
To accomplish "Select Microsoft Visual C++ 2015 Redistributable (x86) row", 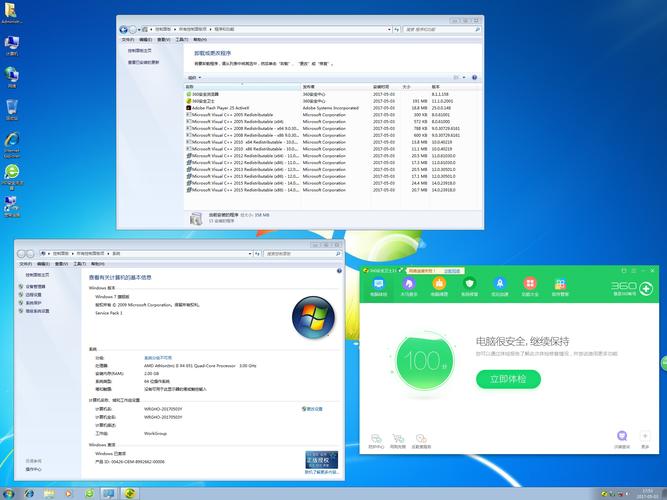I will (334, 190).
